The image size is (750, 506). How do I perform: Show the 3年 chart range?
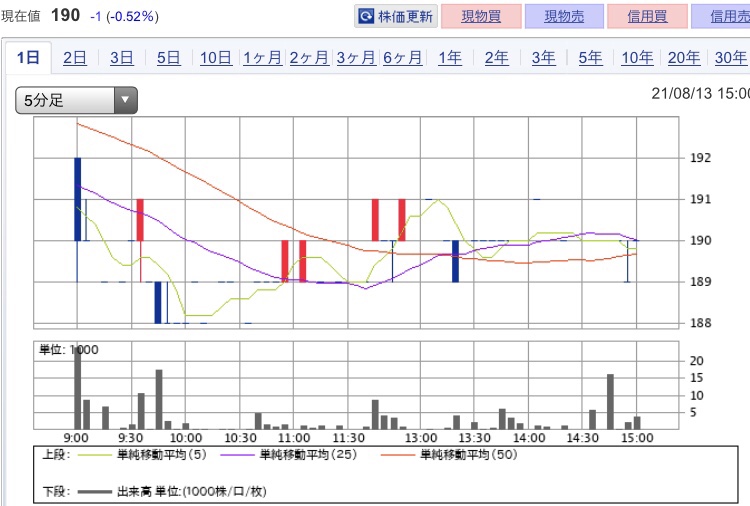click(543, 58)
